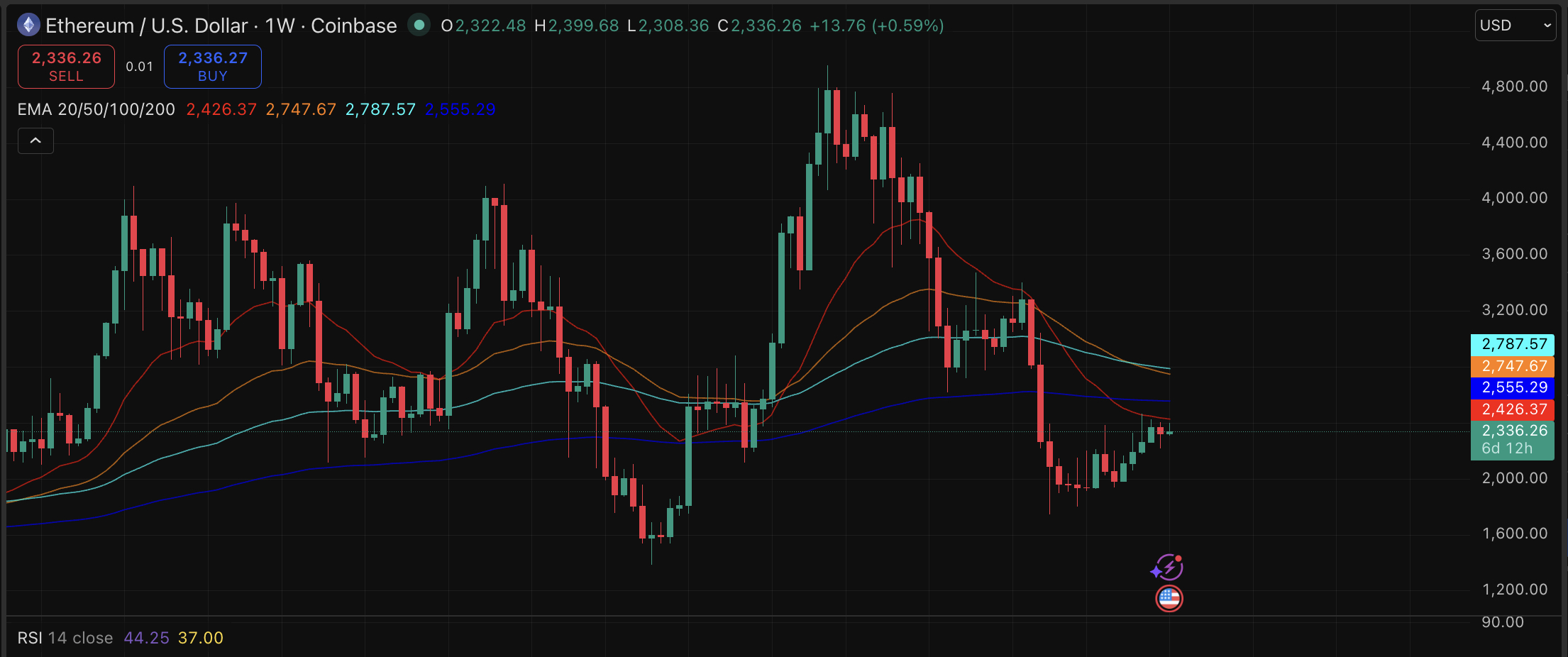Open the USD currency dropdown

click(x=1515, y=26)
